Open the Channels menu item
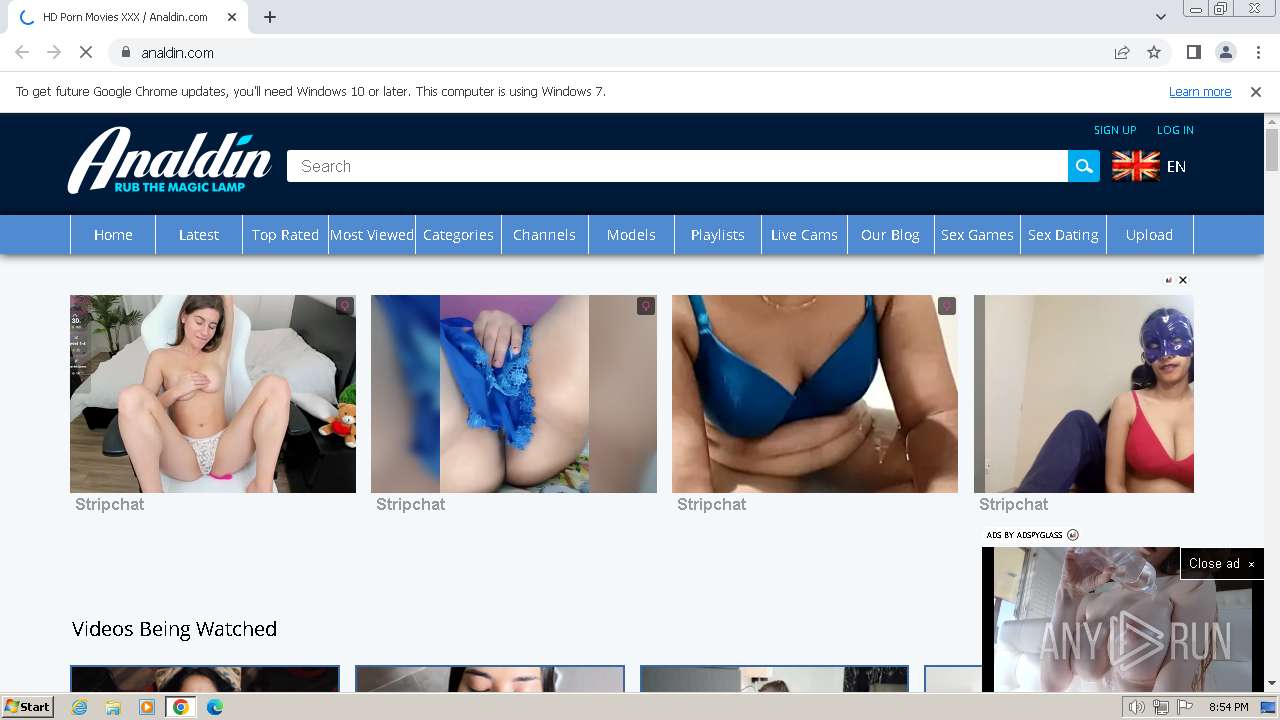 [x=544, y=235]
